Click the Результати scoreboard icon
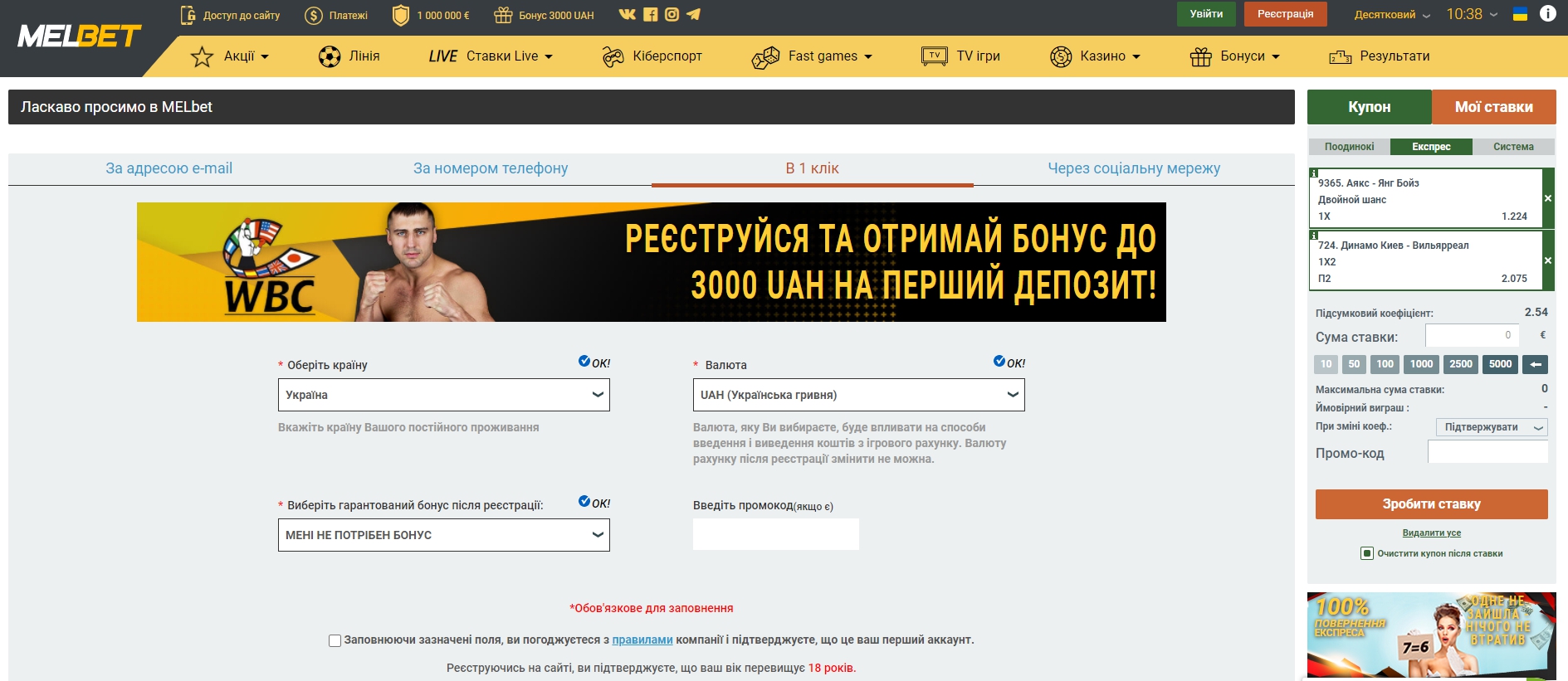Viewport: 1568px width, 681px height. [x=1341, y=56]
